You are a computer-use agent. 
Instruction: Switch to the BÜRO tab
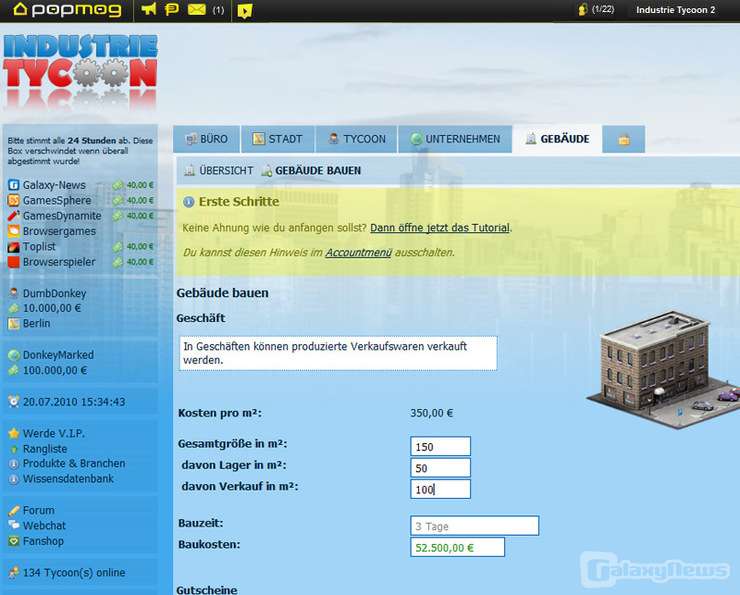pyautogui.click(x=207, y=139)
